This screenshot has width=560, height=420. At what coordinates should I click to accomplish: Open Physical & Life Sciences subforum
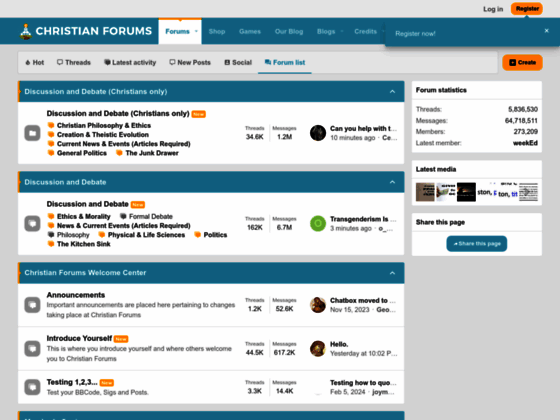pyautogui.click(x=146, y=235)
